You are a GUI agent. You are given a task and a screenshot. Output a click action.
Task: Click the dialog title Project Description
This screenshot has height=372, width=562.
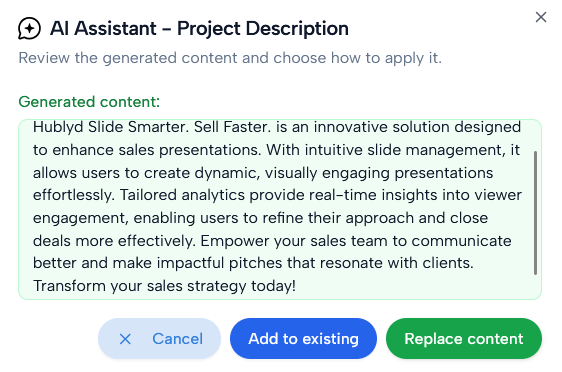263,29
